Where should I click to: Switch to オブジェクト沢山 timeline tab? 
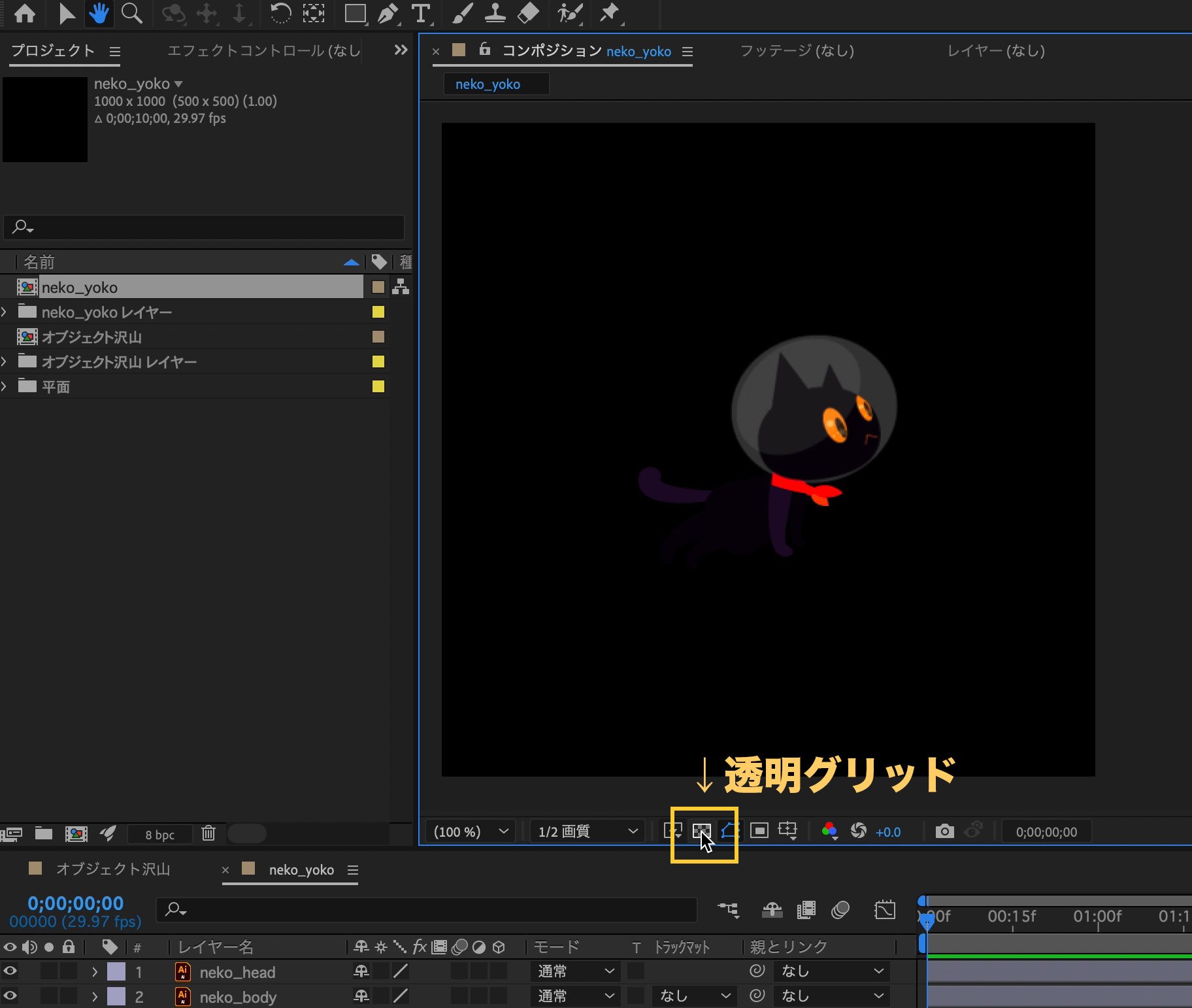pos(112,869)
